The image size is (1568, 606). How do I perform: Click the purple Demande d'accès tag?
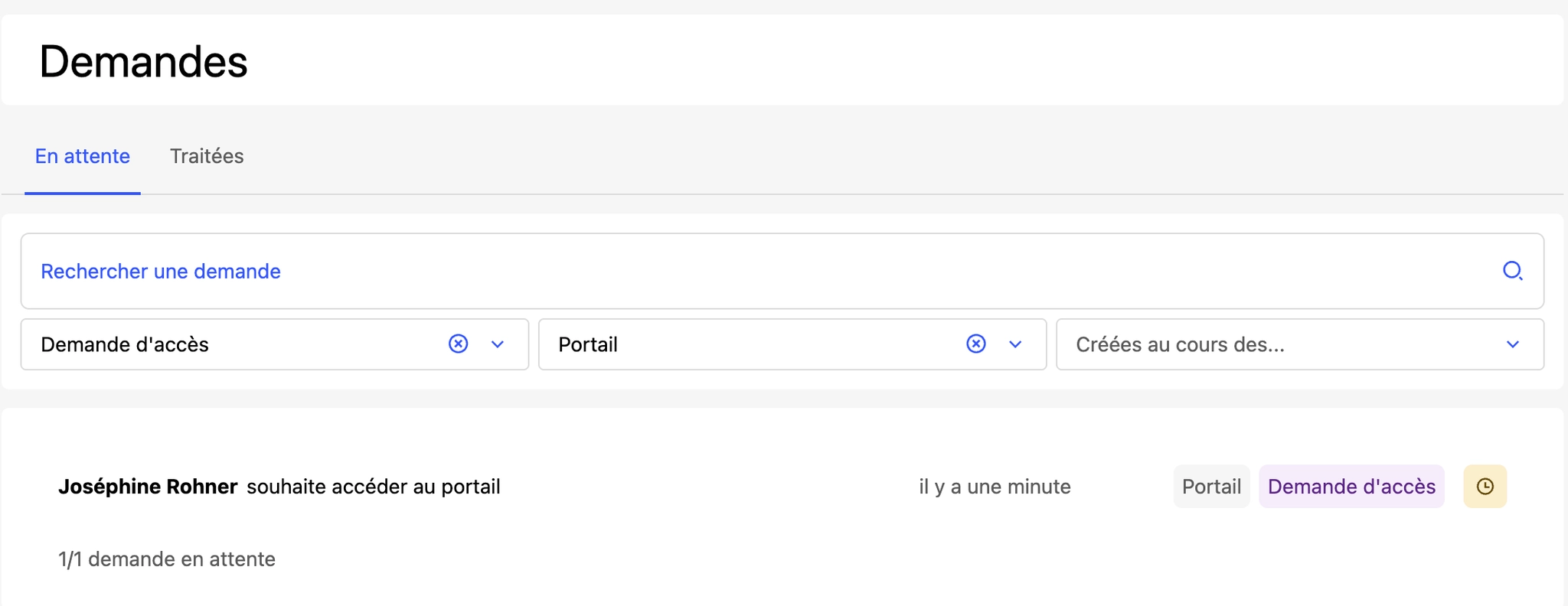pyautogui.click(x=1351, y=486)
